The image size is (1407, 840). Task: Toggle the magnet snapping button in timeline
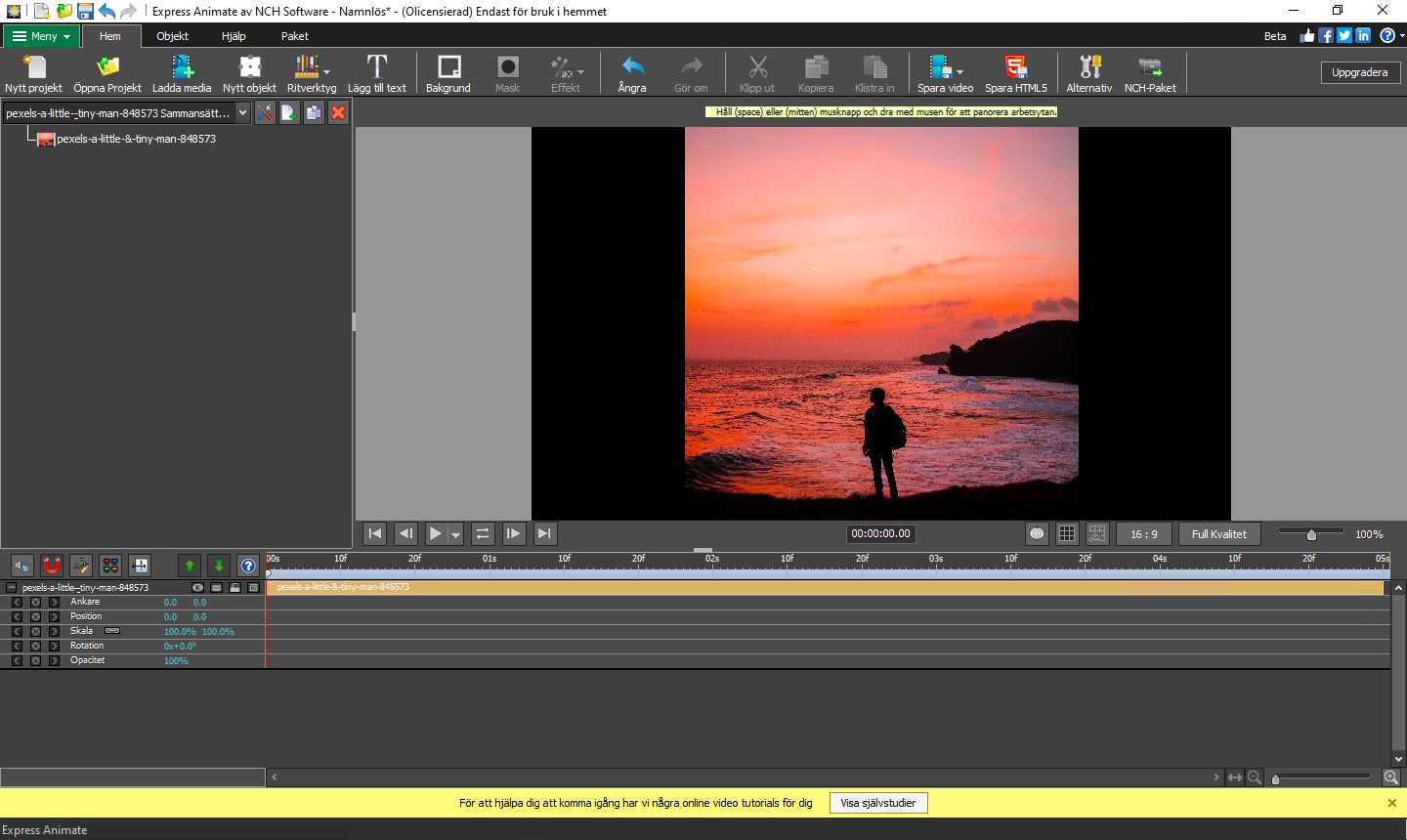coord(52,566)
